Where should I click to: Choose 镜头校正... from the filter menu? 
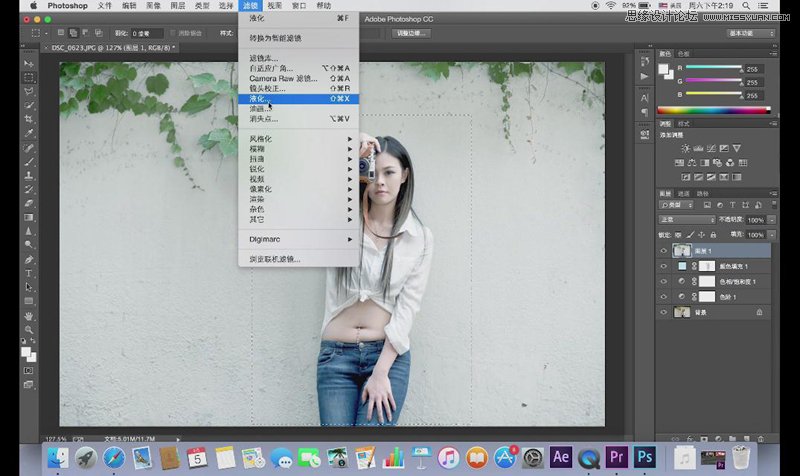pos(298,89)
